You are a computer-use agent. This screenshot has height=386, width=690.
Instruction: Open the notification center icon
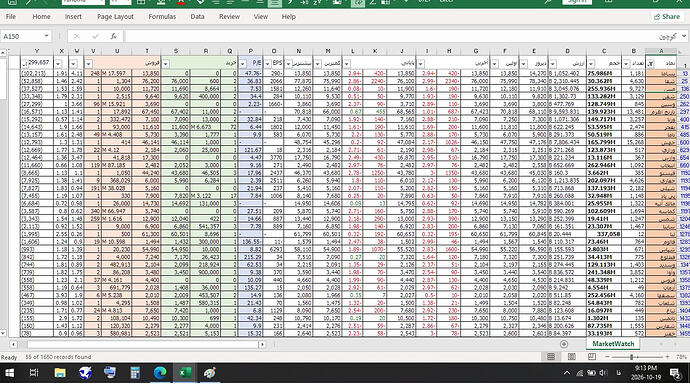(x=675, y=373)
